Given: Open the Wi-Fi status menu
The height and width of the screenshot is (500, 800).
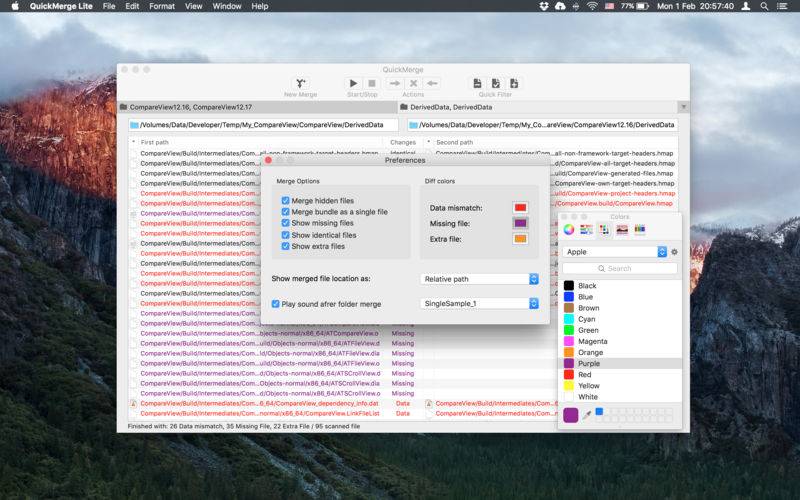Looking at the screenshot, I should 592,6.
